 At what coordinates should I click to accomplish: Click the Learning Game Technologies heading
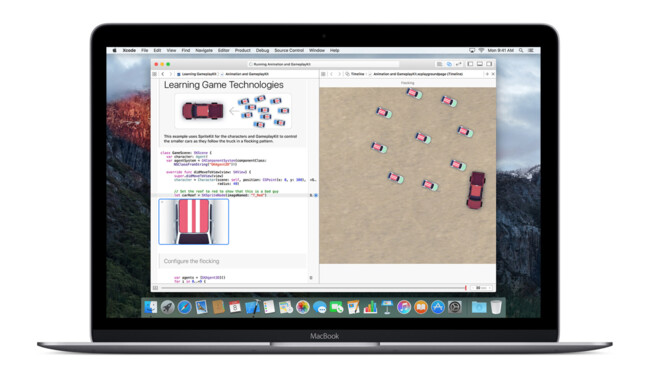tap(224, 85)
